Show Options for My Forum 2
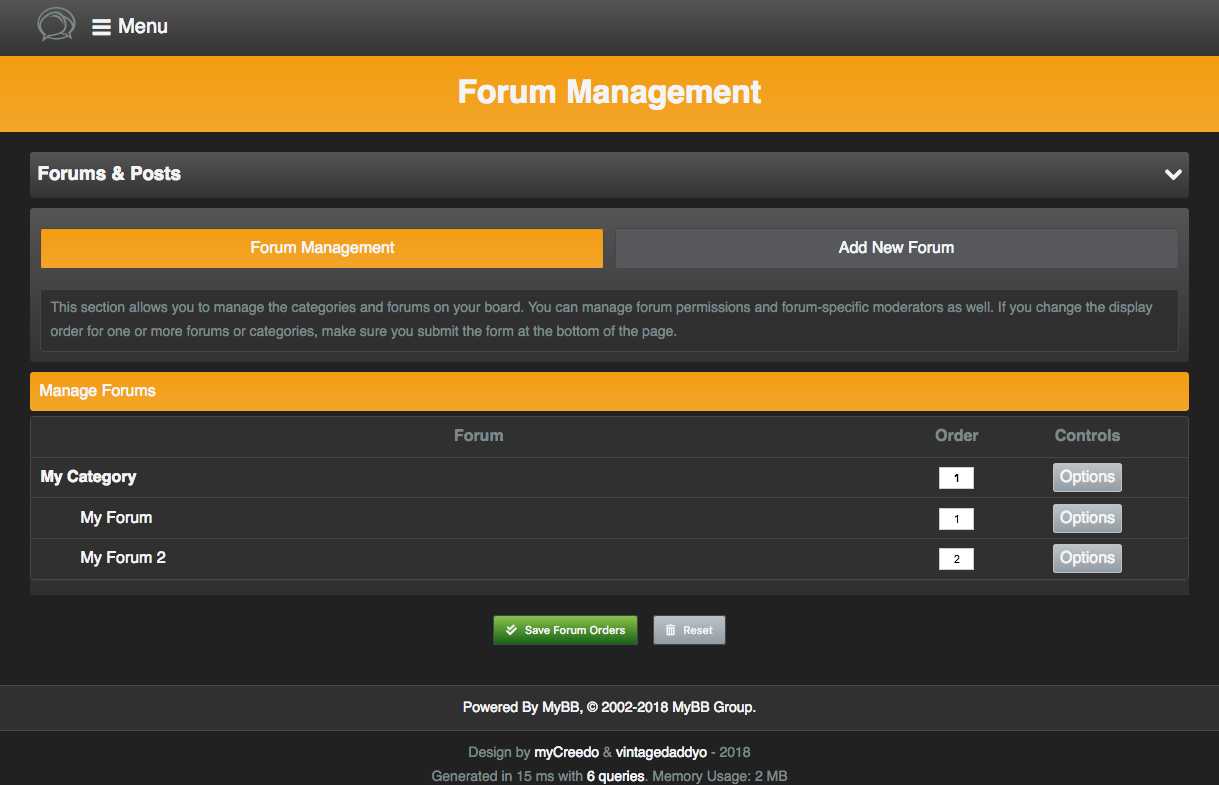 [x=1087, y=558]
